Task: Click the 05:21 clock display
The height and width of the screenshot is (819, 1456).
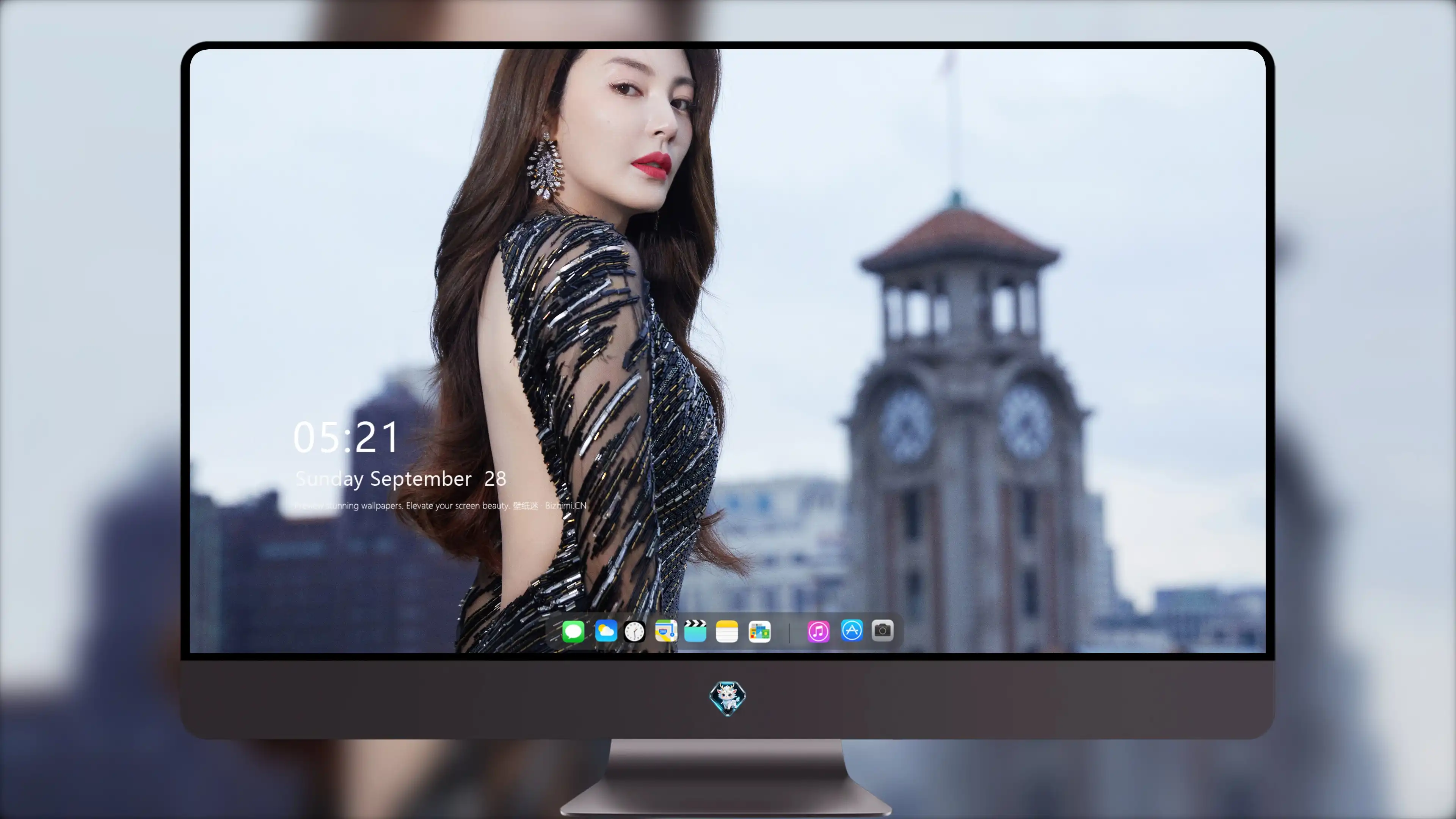Action: 346,438
